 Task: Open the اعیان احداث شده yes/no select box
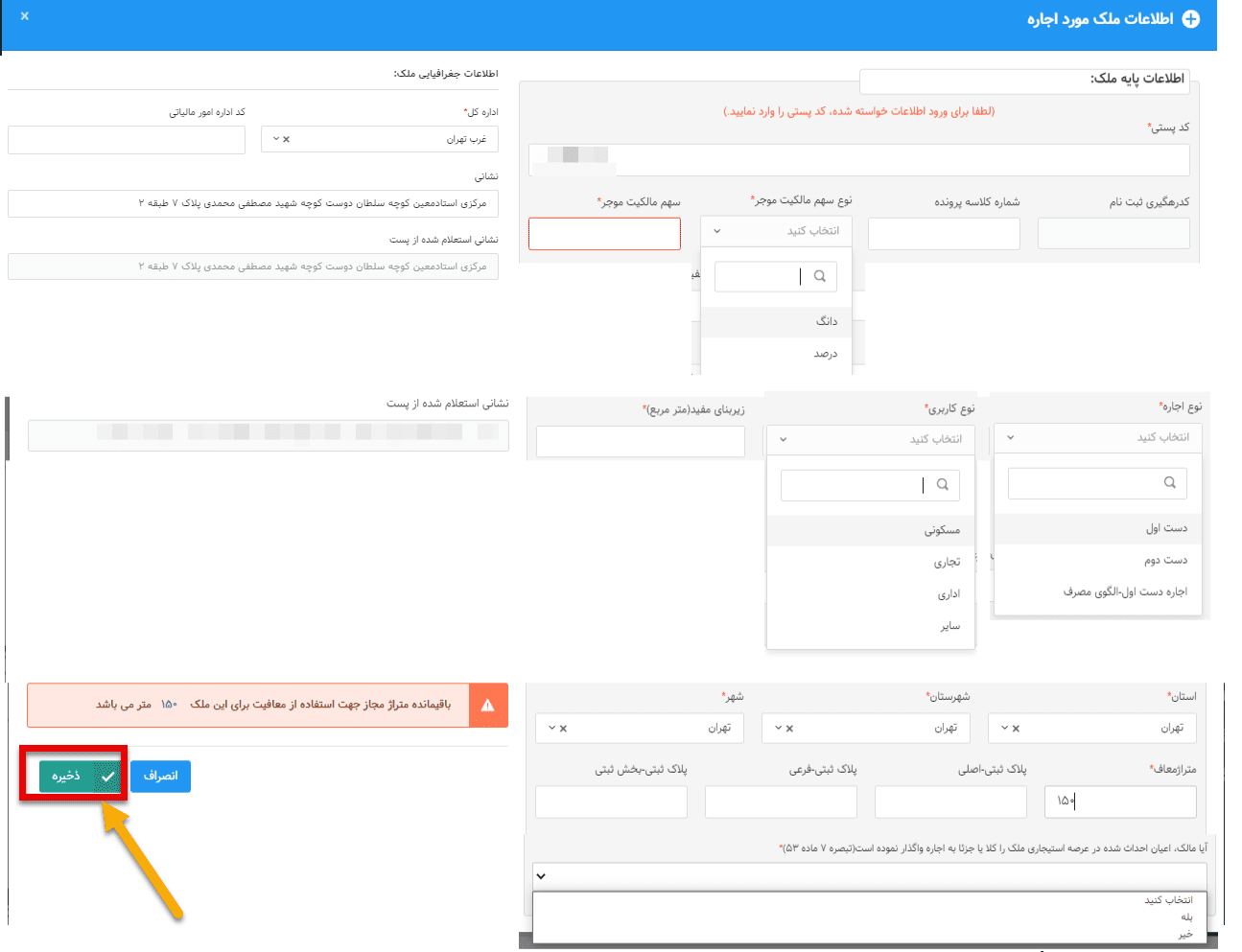(x=870, y=876)
